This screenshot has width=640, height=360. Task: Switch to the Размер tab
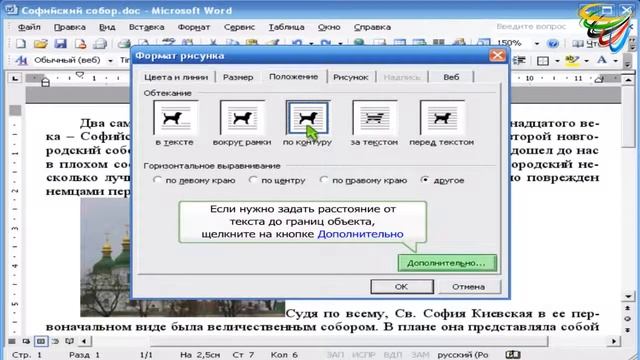click(238, 77)
